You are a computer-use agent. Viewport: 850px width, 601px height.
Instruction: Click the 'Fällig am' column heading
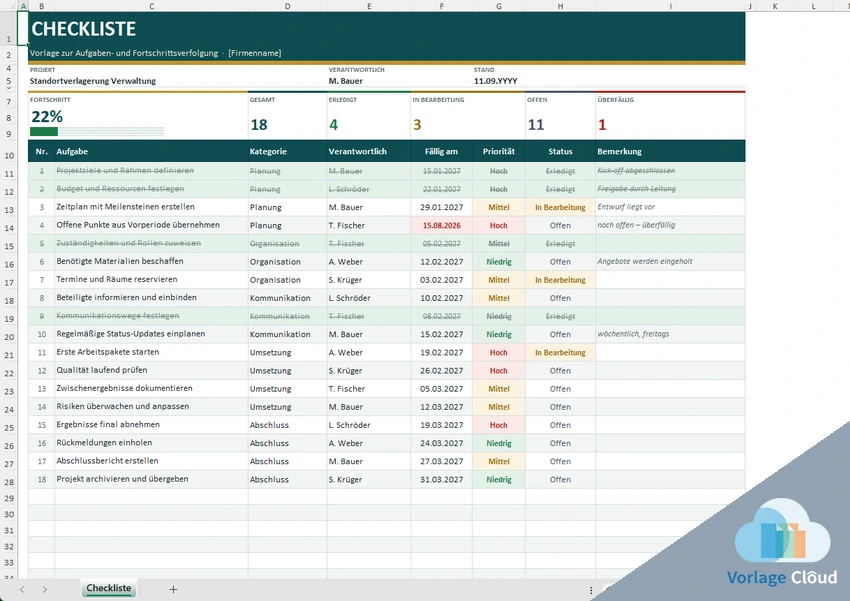441,151
